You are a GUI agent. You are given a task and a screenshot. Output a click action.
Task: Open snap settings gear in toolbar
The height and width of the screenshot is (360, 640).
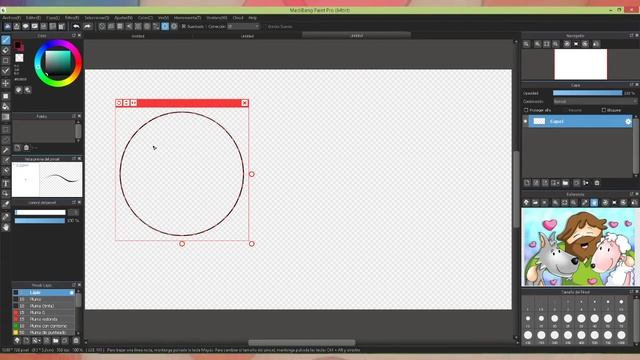pos(174,27)
